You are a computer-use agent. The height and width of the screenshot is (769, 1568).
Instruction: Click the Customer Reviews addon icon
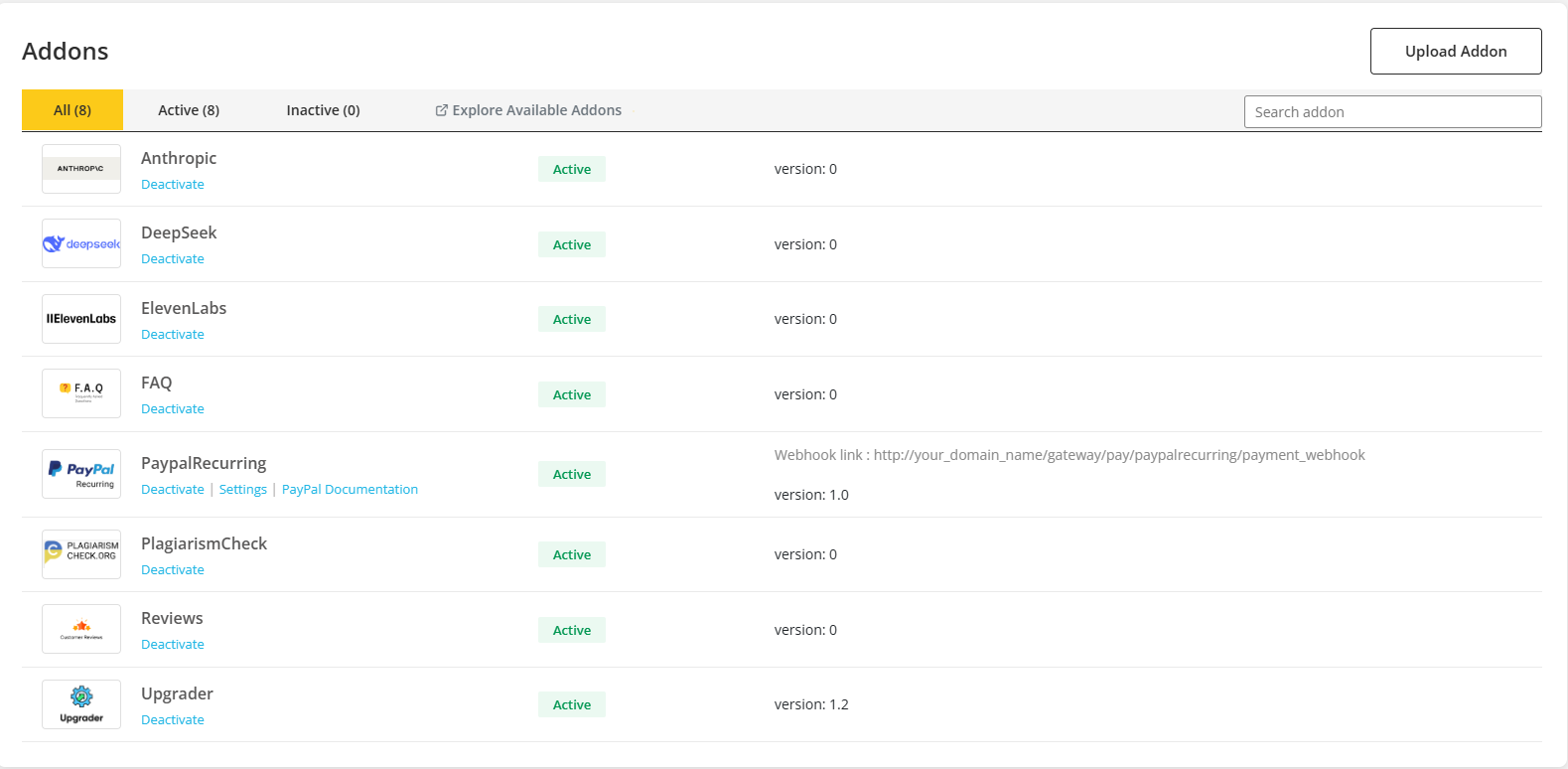80,629
